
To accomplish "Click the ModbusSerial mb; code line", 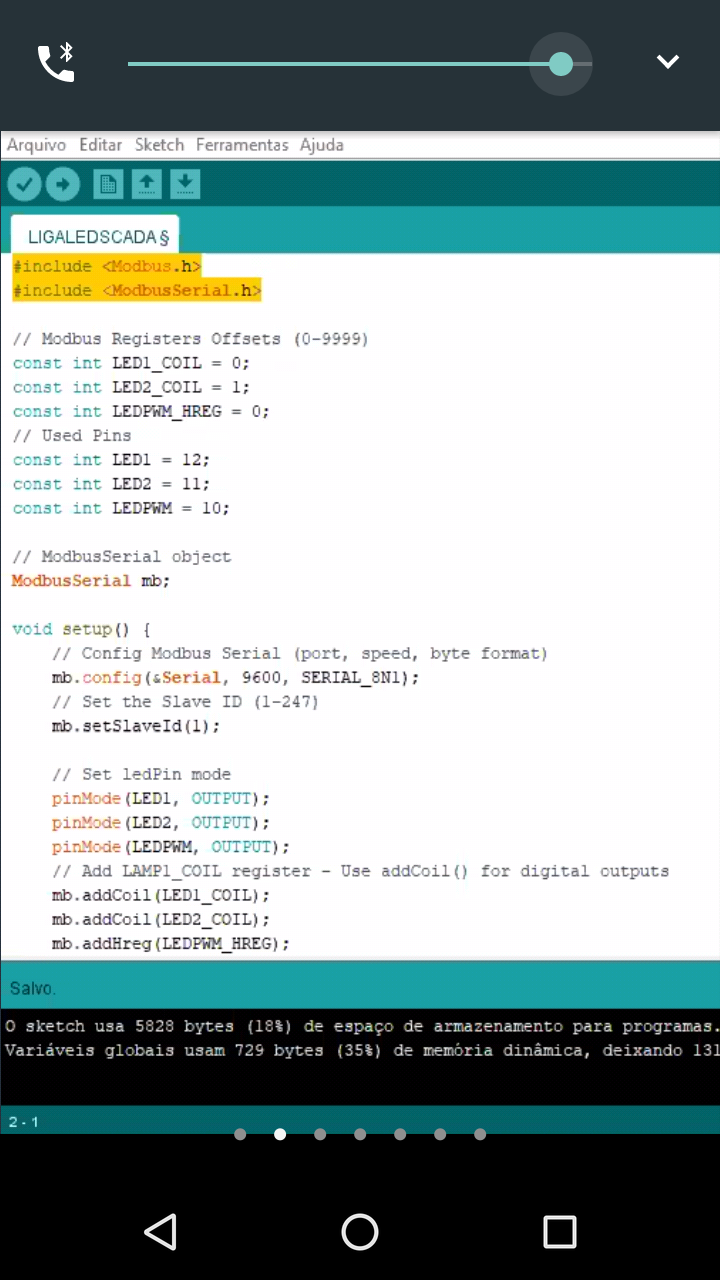I will click(x=91, y=581).
